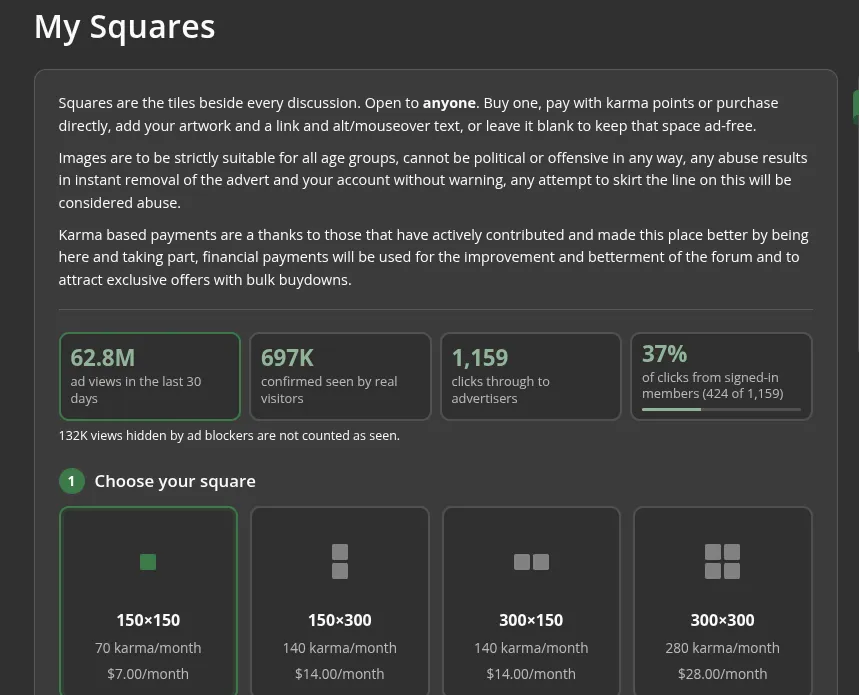
Task: Click the paragraph about karma based payments
Action: tap(436, 257)
